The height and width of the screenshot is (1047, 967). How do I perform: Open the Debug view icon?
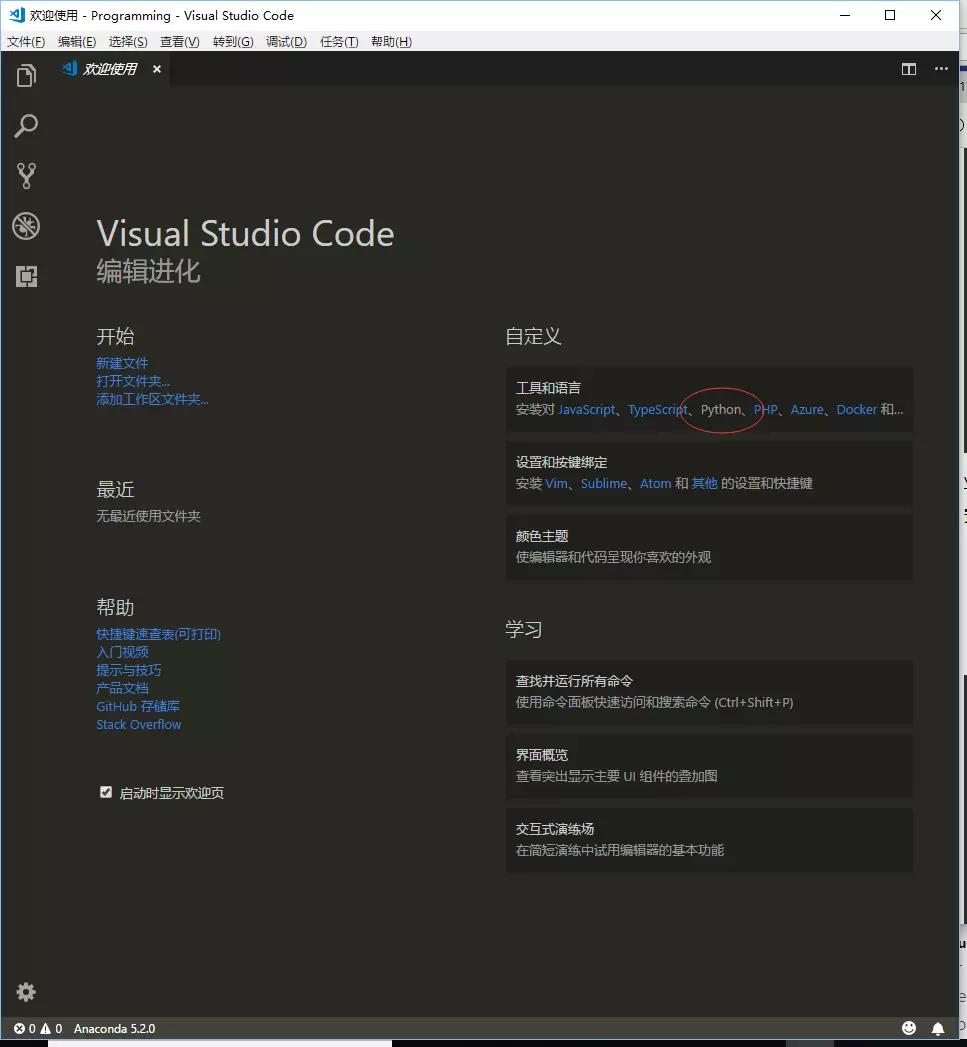point(26,226)
